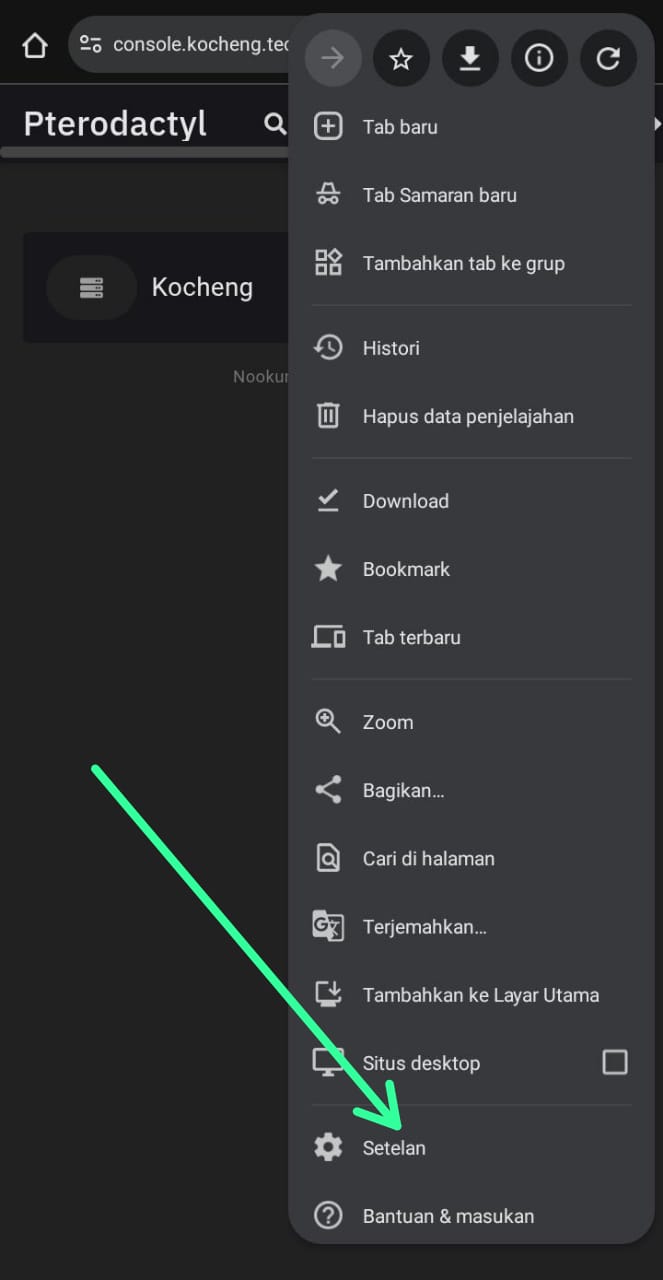Tap the Home icon beside the address bar

point(33,44)
